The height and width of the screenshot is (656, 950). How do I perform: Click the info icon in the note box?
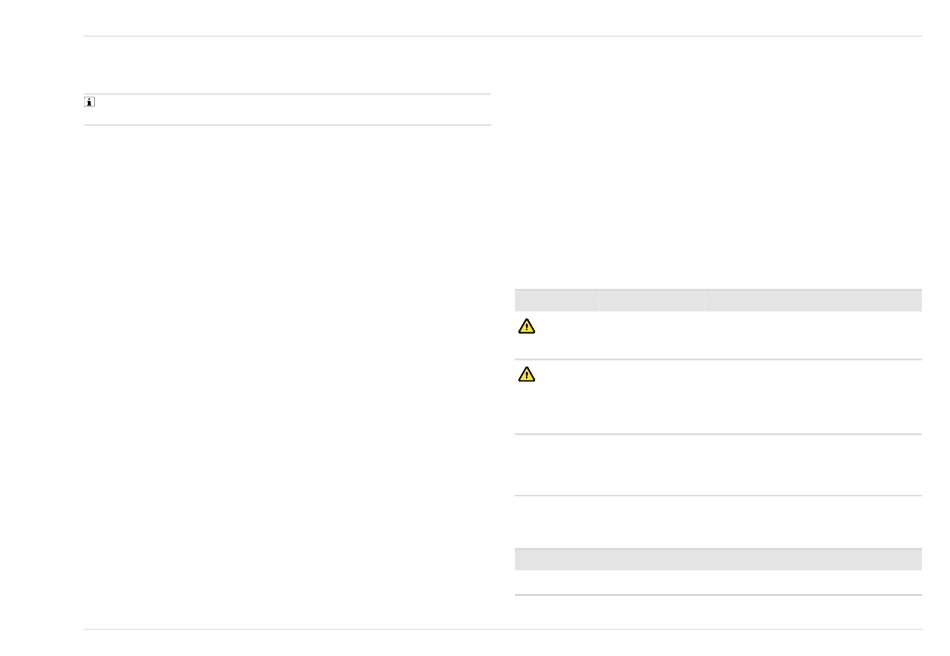coord(90,102)
